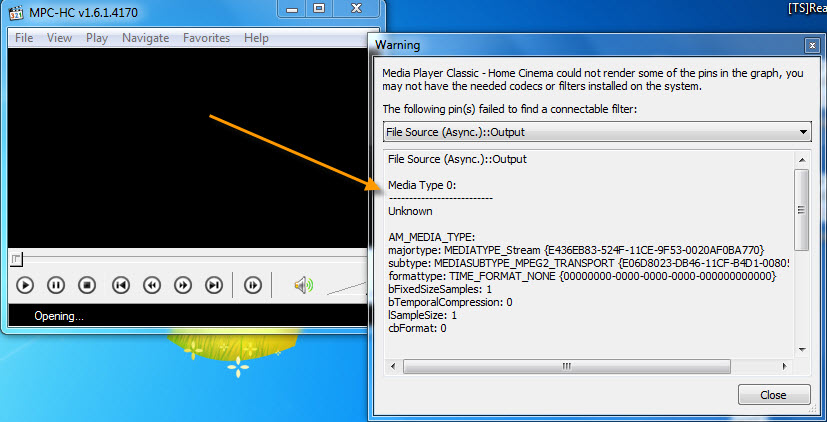Click the 'Unknown' text line

coord(410,211)
